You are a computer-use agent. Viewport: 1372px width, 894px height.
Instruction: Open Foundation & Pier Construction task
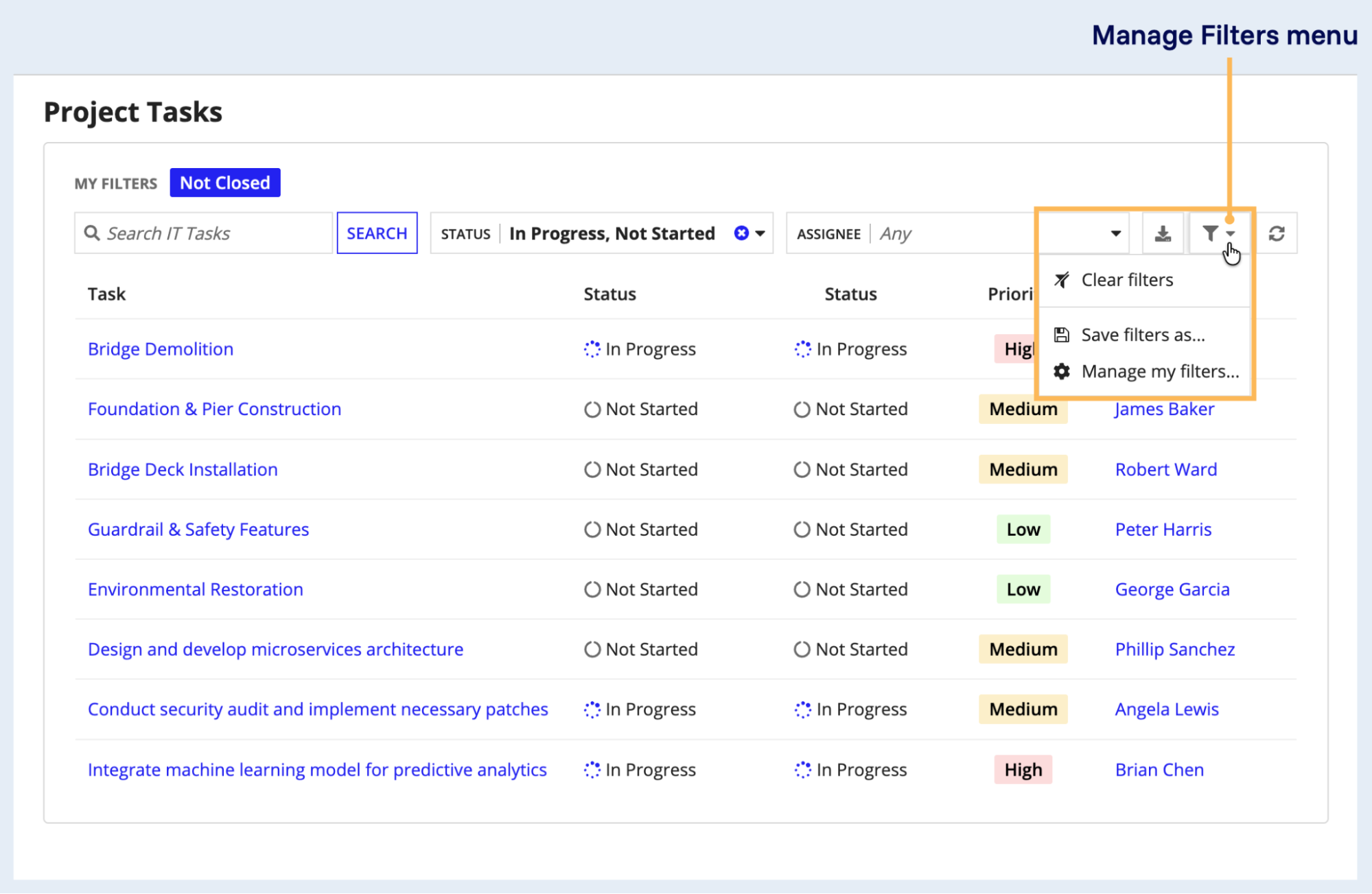tap(214, 409)
